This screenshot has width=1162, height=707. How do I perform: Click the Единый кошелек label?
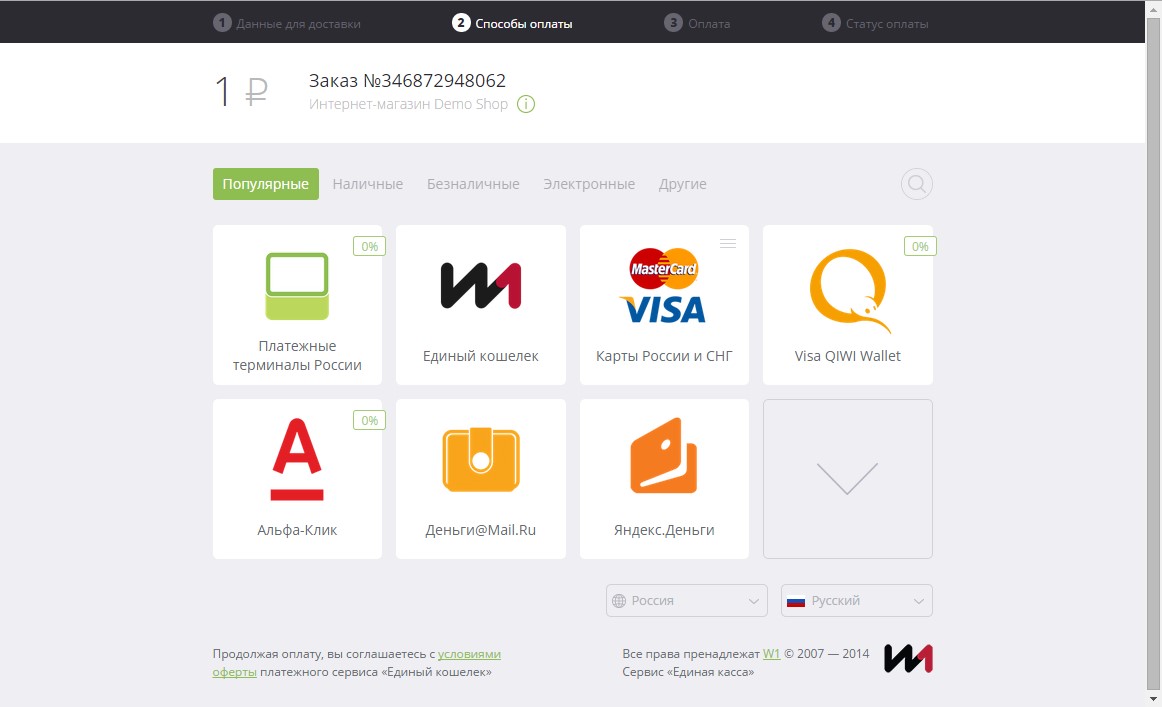(481, 356)
